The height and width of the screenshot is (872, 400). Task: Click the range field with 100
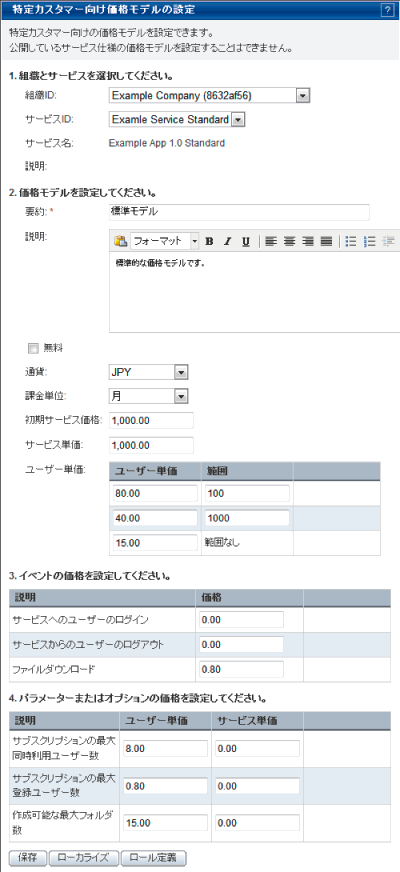point(247,493)
